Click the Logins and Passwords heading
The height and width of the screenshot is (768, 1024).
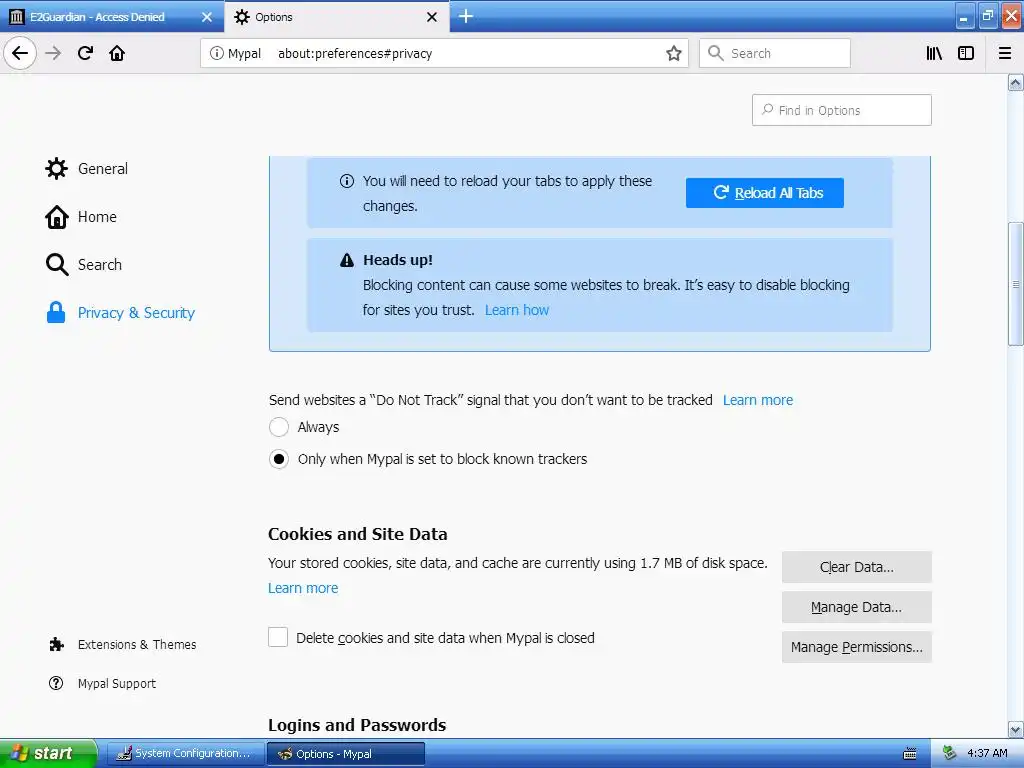tap(357, 725)
